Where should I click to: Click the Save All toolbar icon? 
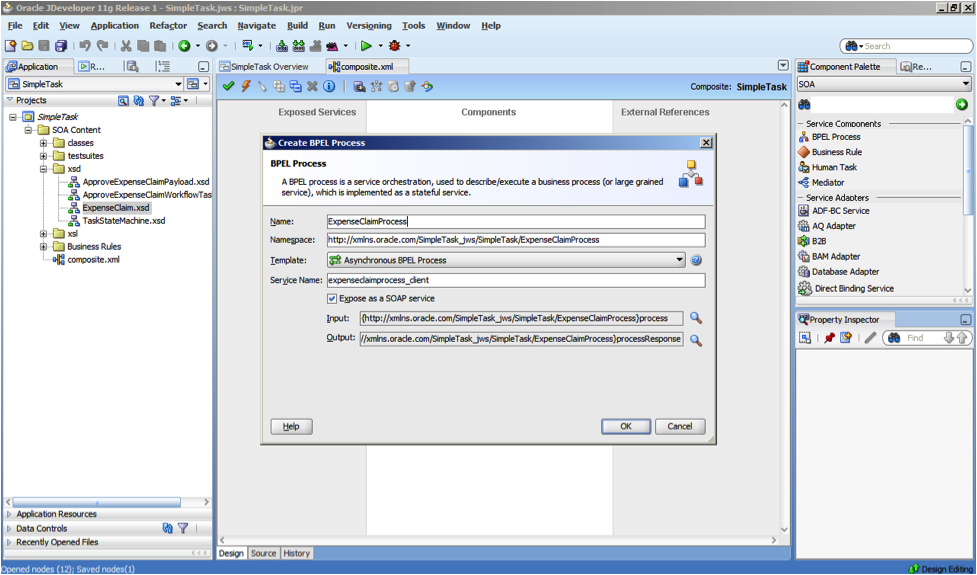pyautogui.click(x=62, y=46)
